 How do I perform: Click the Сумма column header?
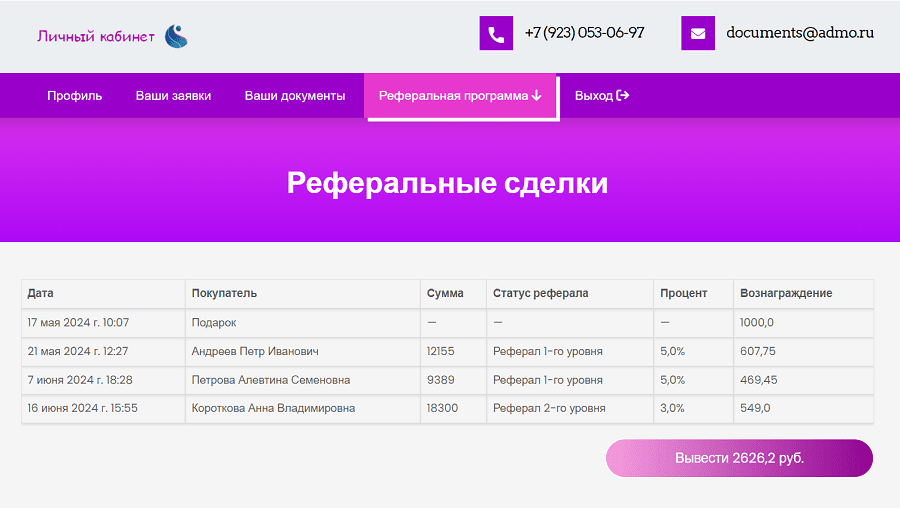[x=445, y=293]
